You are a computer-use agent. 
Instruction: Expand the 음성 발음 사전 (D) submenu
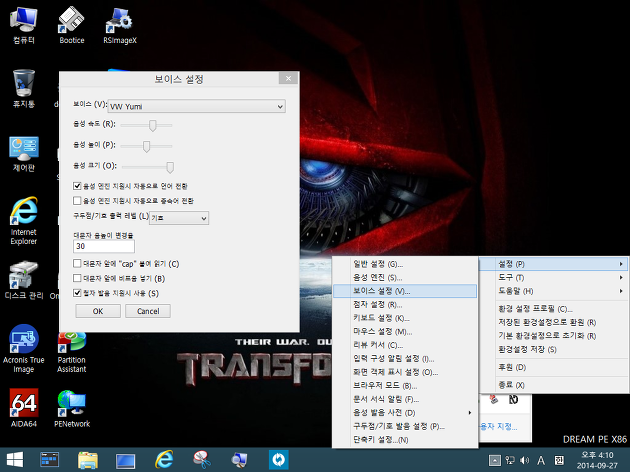405,413
